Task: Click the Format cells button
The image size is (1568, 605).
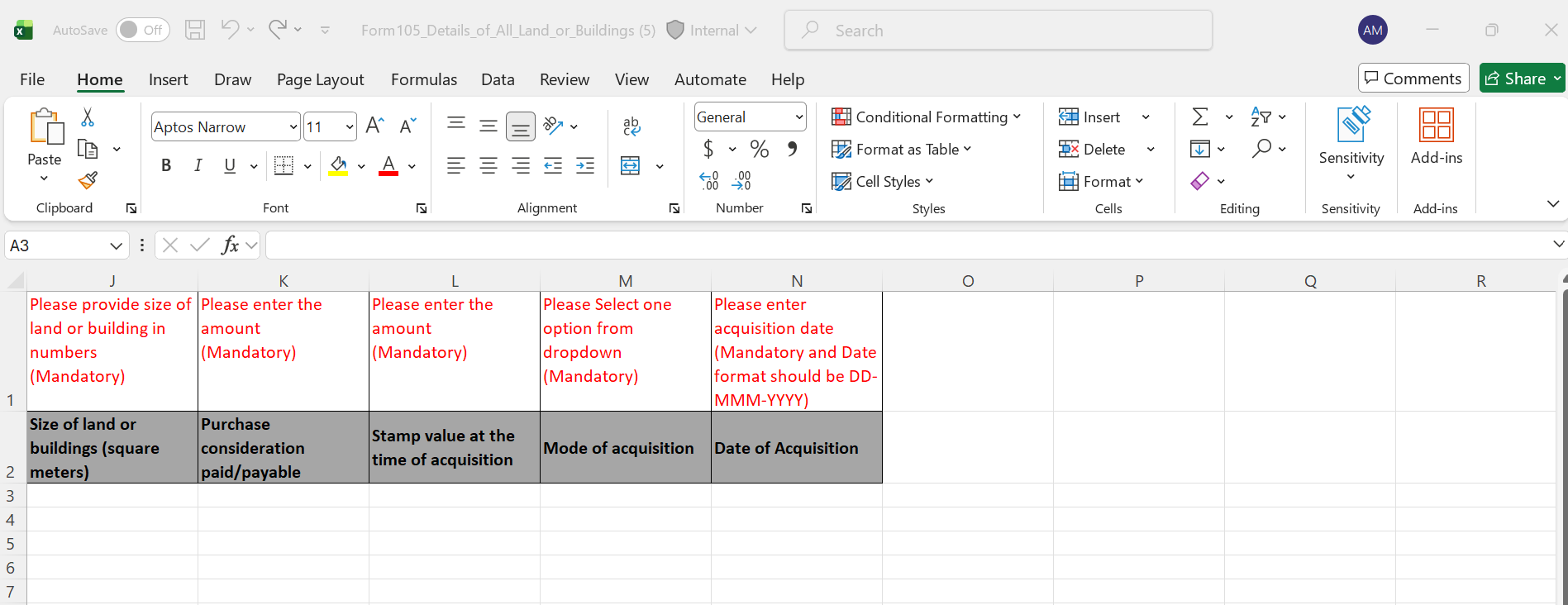Action: coord(1101,181)
